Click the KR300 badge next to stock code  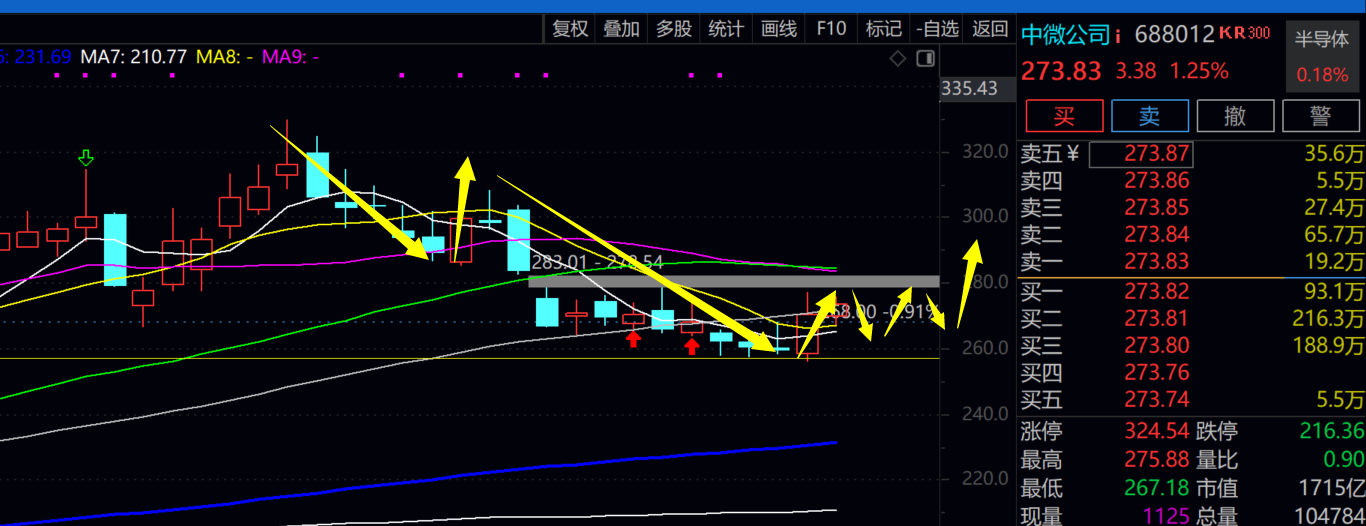[x=1245, y=34]
